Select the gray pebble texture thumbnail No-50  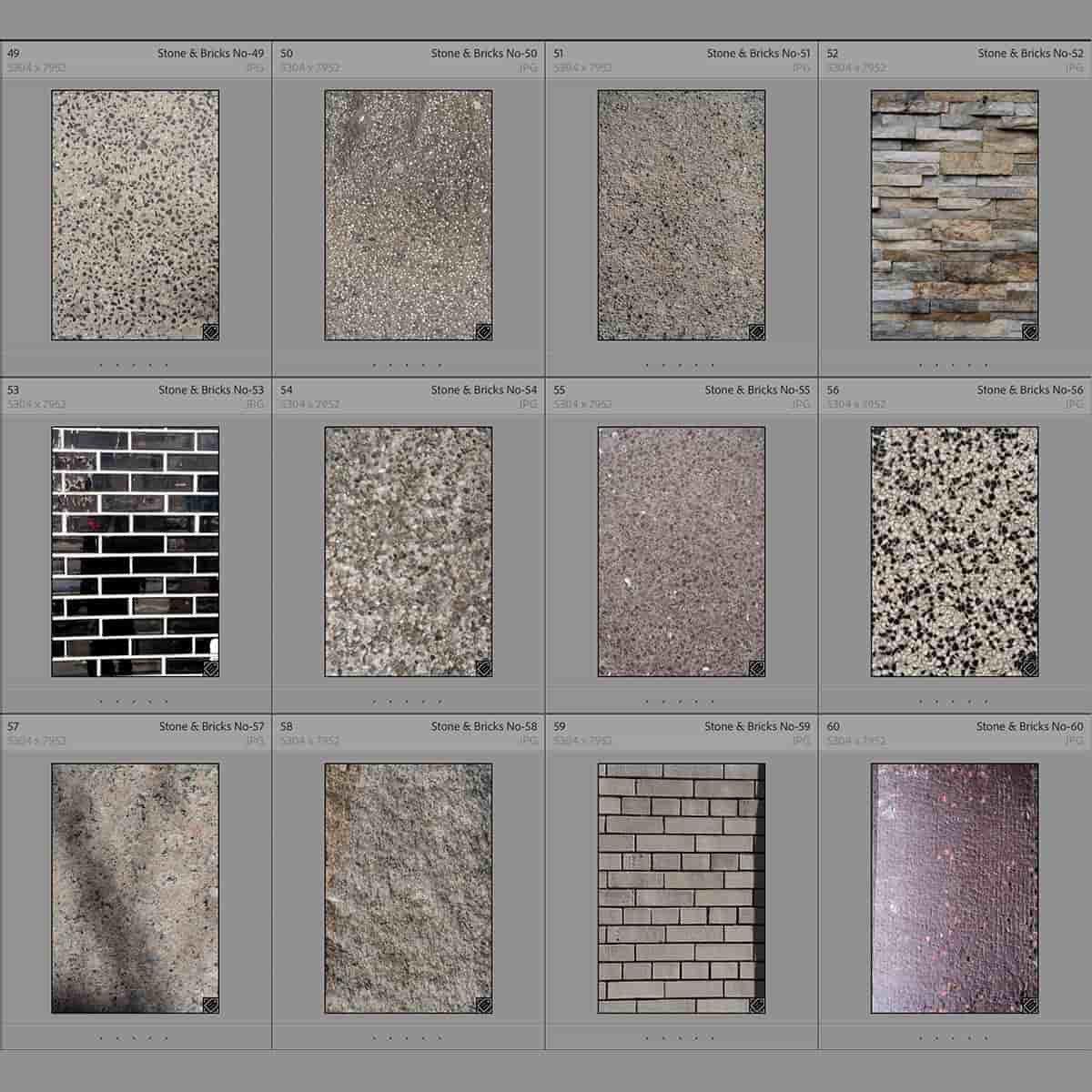409,215
